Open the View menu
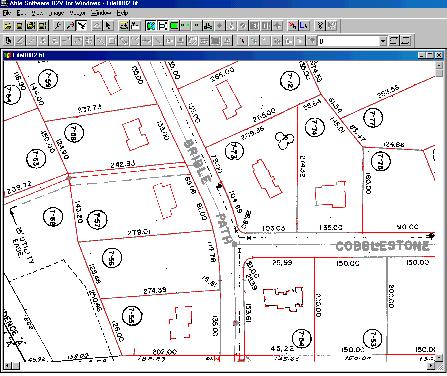Viewport: 447px width, 376px height. click(37, 13)
